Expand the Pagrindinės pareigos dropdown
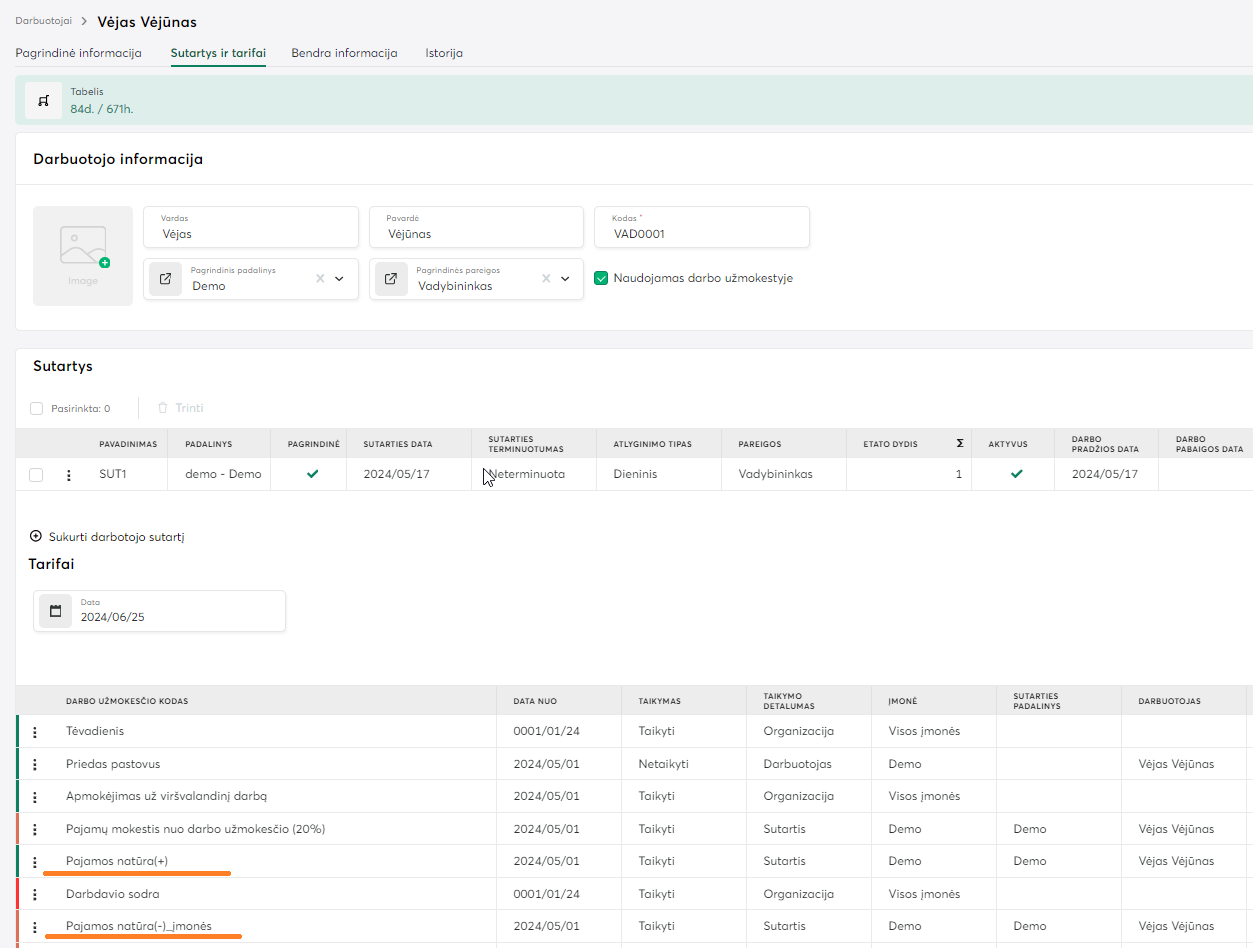Image resolution: width=1253 pixels, height=948 pixels. [x=565, y=279]
